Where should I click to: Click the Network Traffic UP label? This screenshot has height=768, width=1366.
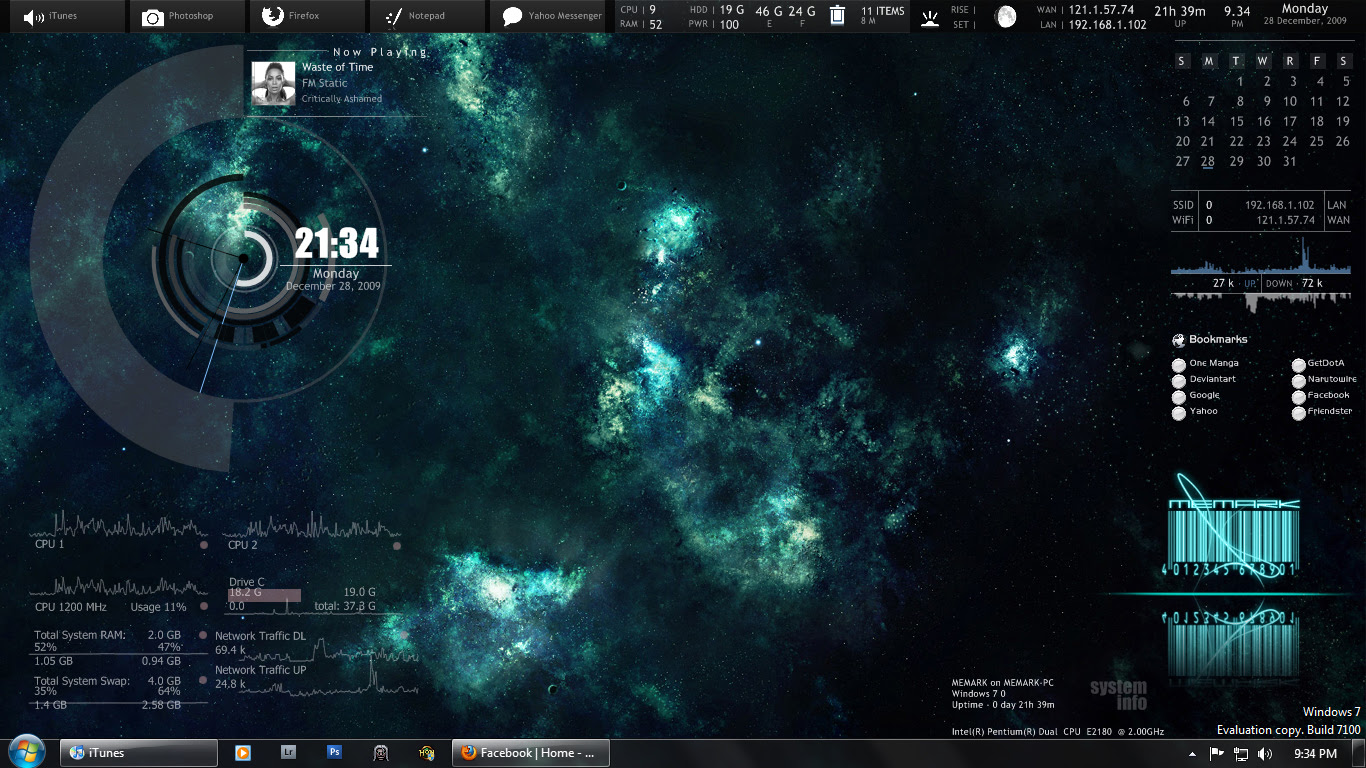(260, 670)
